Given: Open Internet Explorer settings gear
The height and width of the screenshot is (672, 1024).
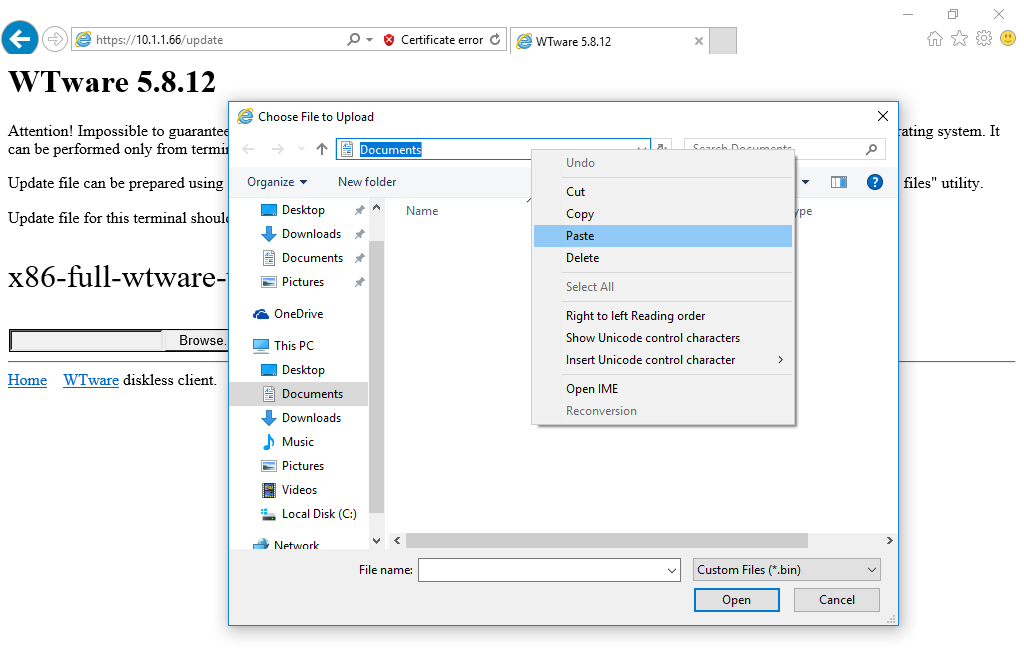Looking at the screenshot, I should coord(984,37).
